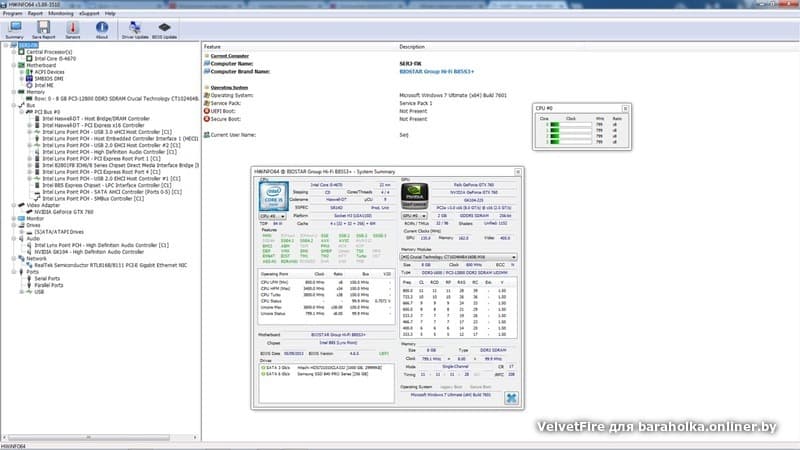This screenshot has width=800, height=450.
Task: Open the GPU #0 selector dropdown
Action: pos(414,216)
